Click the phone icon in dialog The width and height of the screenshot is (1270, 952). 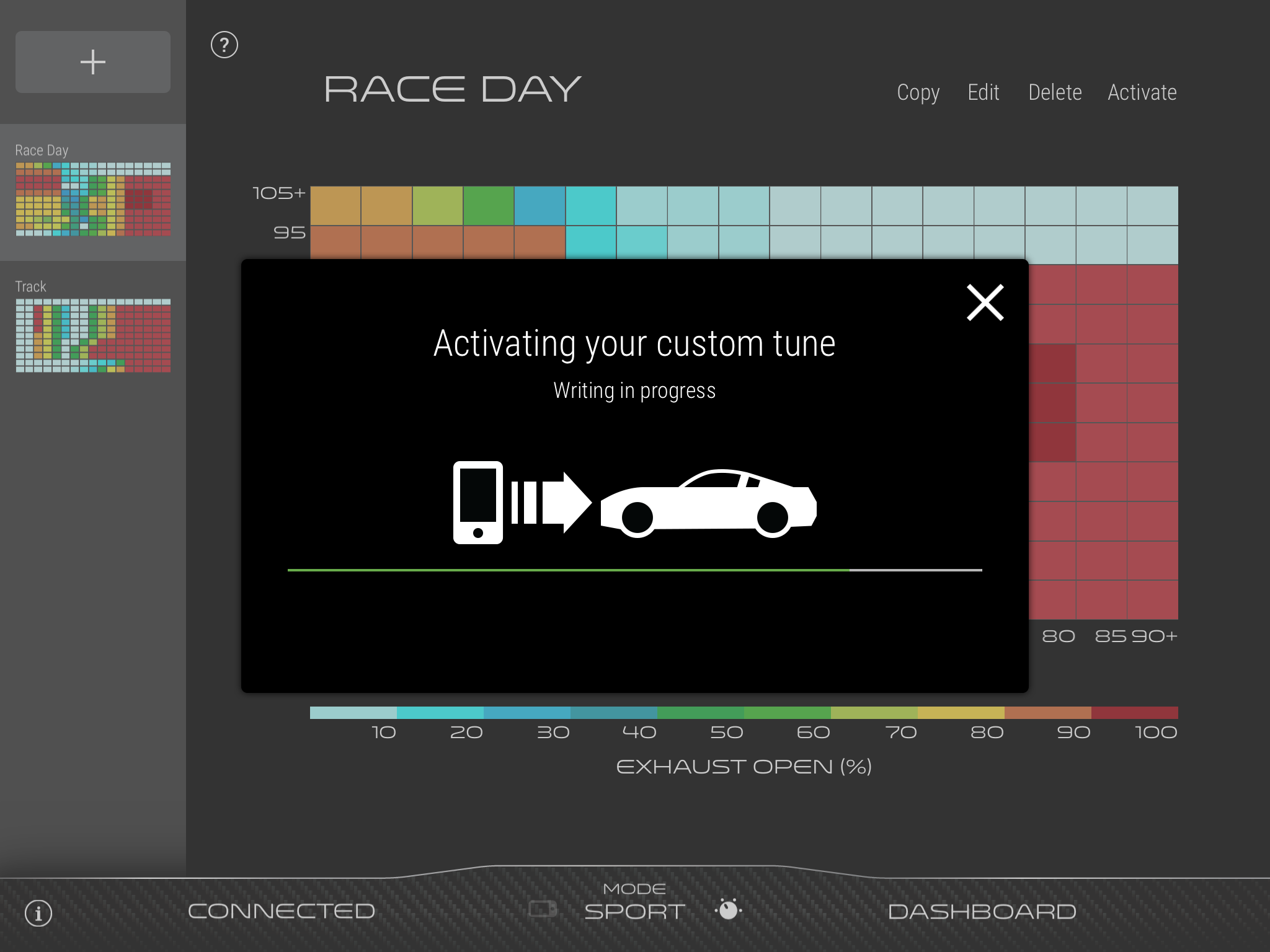477,502
